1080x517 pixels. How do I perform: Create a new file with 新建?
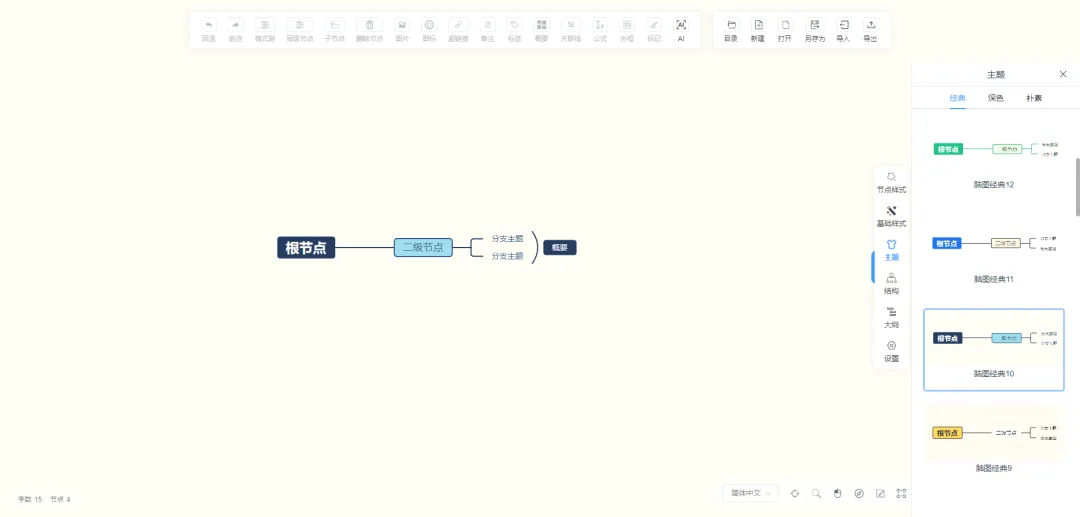pyautogui.click(x=758, y=29)
